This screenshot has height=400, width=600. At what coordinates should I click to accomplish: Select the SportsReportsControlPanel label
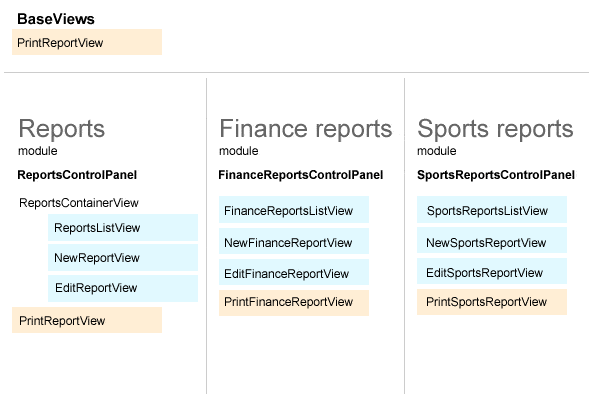pos(496,175)
